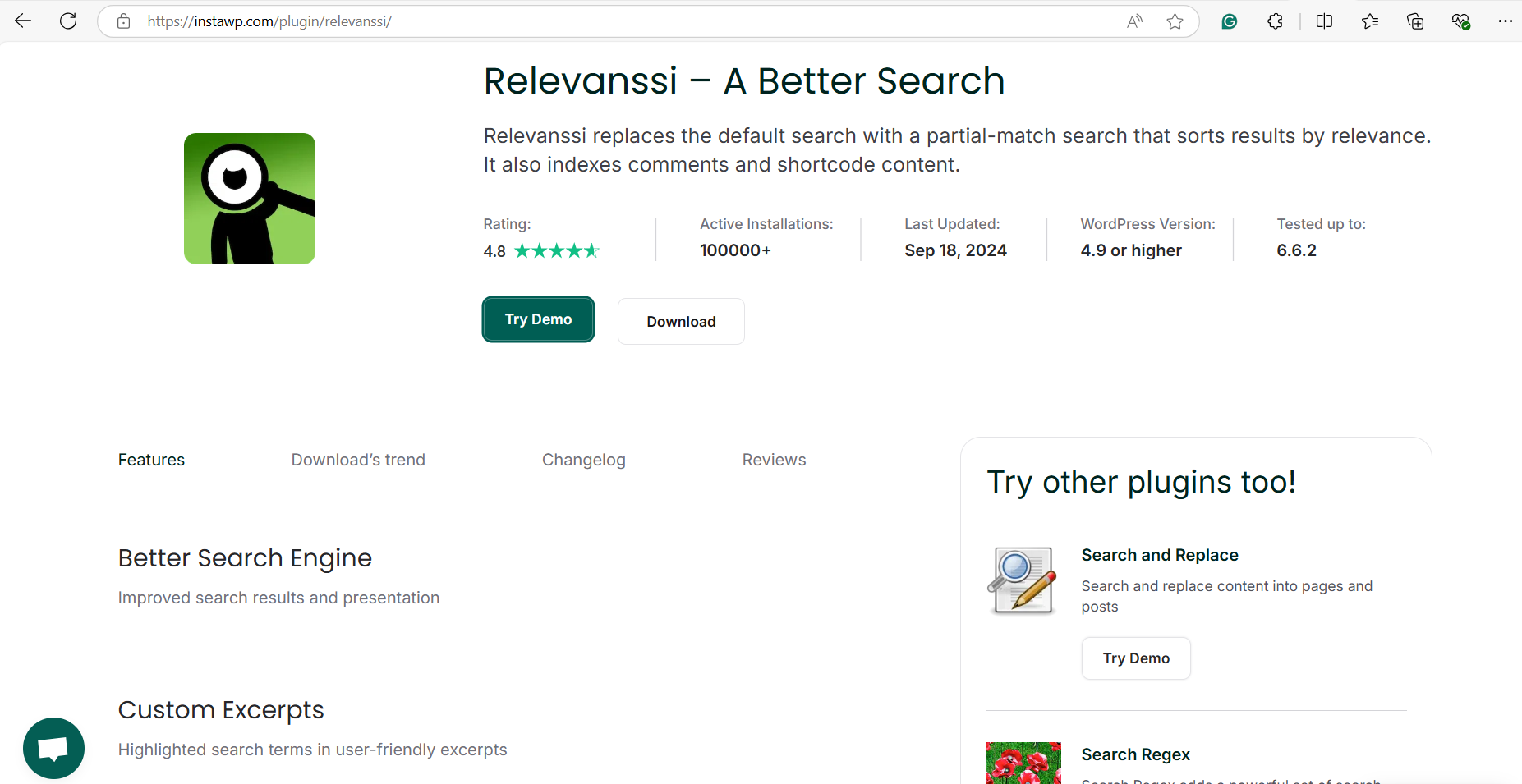
Task: Click the Custom Excerpts heading
Action: click(221, 710)
